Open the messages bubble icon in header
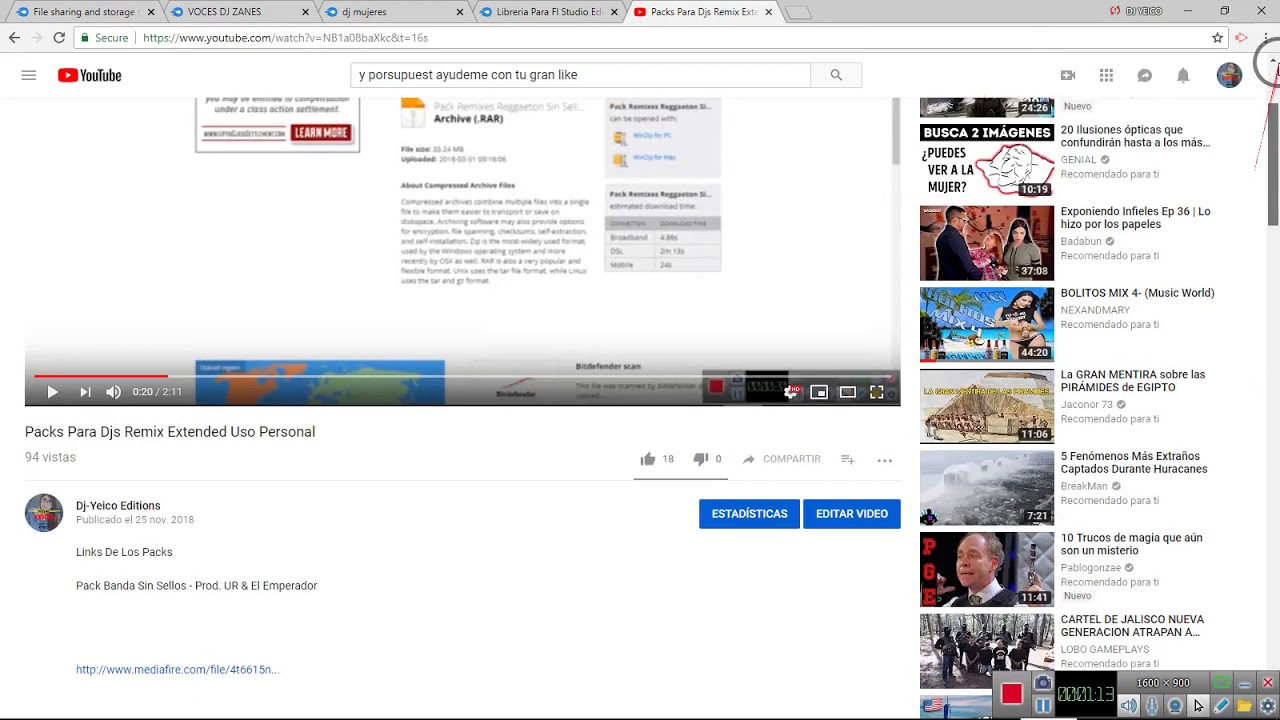The image size is (1280, 720). pyautogui.click(x=1145, y=75)
